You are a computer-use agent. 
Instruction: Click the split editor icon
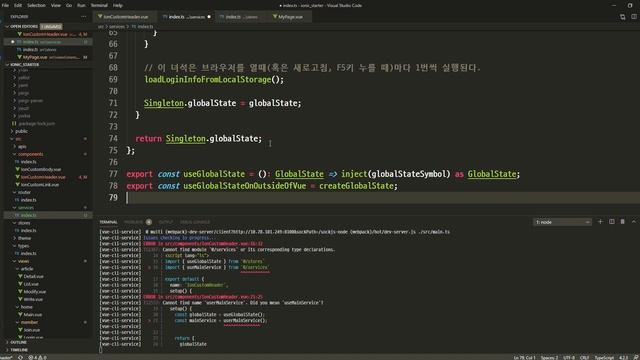pos(634,17)
